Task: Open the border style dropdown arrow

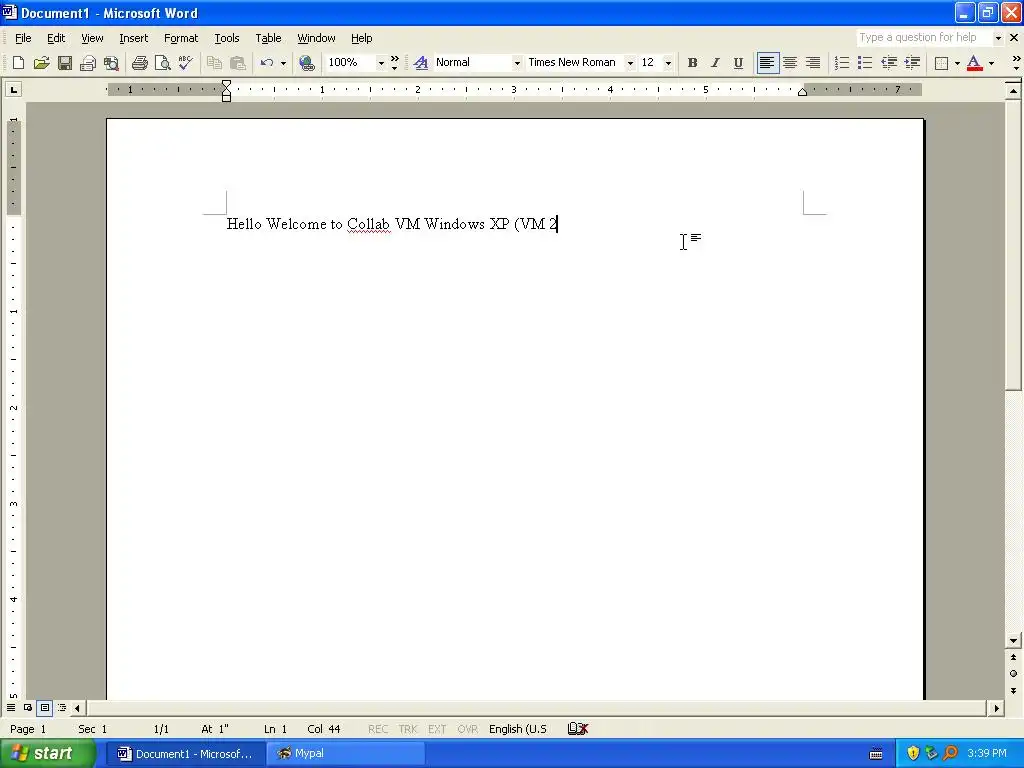Action: [957, 63]
